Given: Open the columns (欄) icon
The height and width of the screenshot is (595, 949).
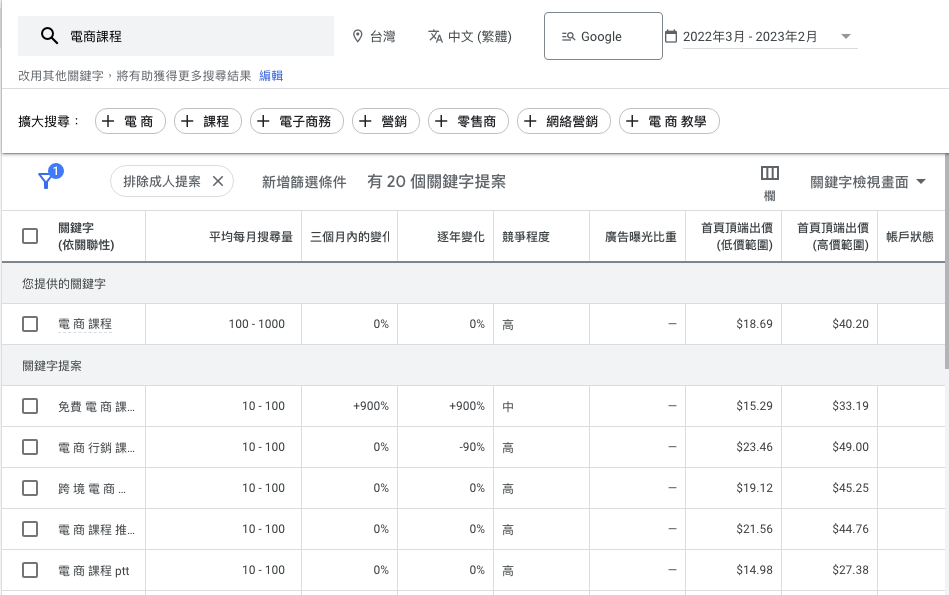Looking at the screenshot, I should point(769,173).
